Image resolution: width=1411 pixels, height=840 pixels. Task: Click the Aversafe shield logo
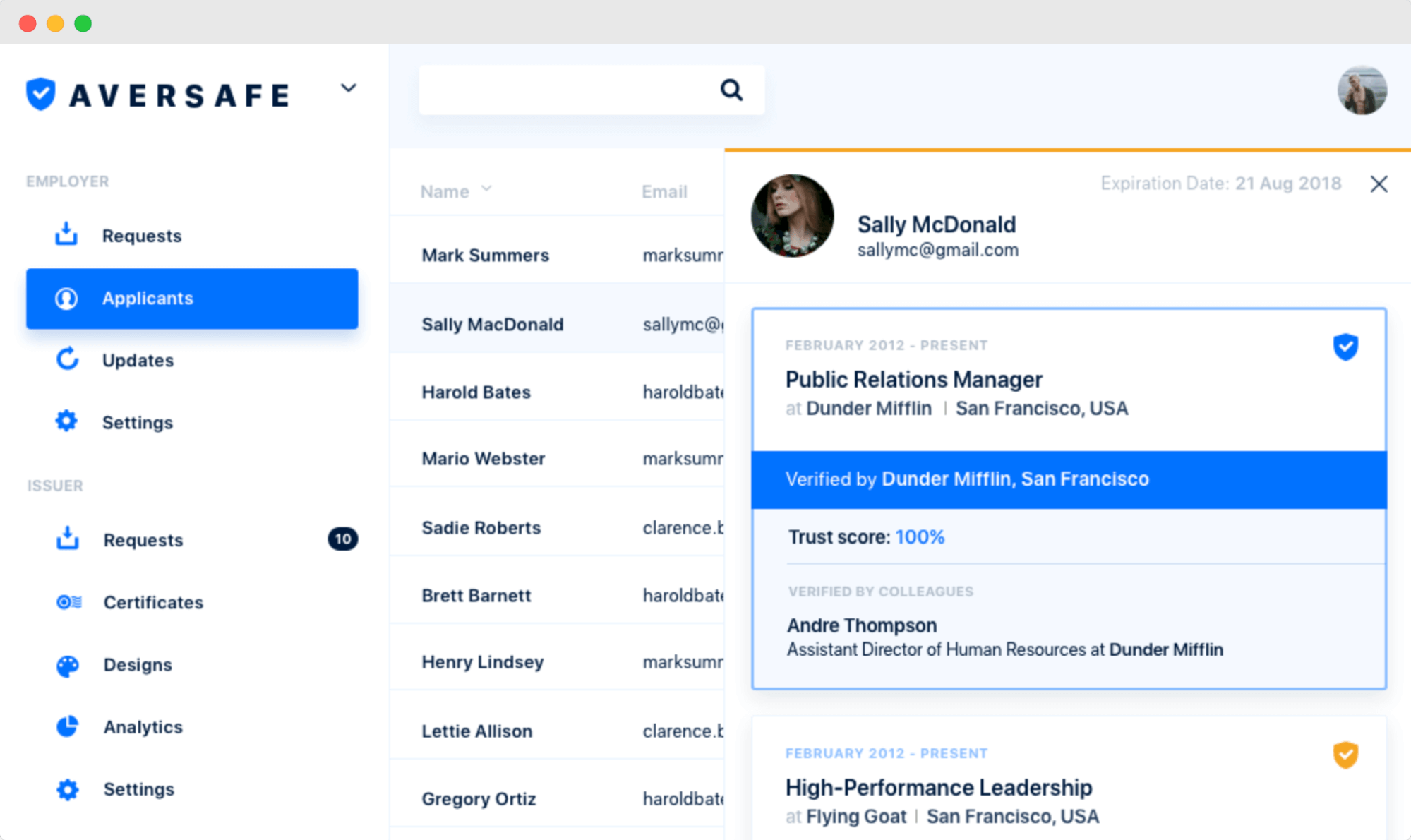point(41,94)
